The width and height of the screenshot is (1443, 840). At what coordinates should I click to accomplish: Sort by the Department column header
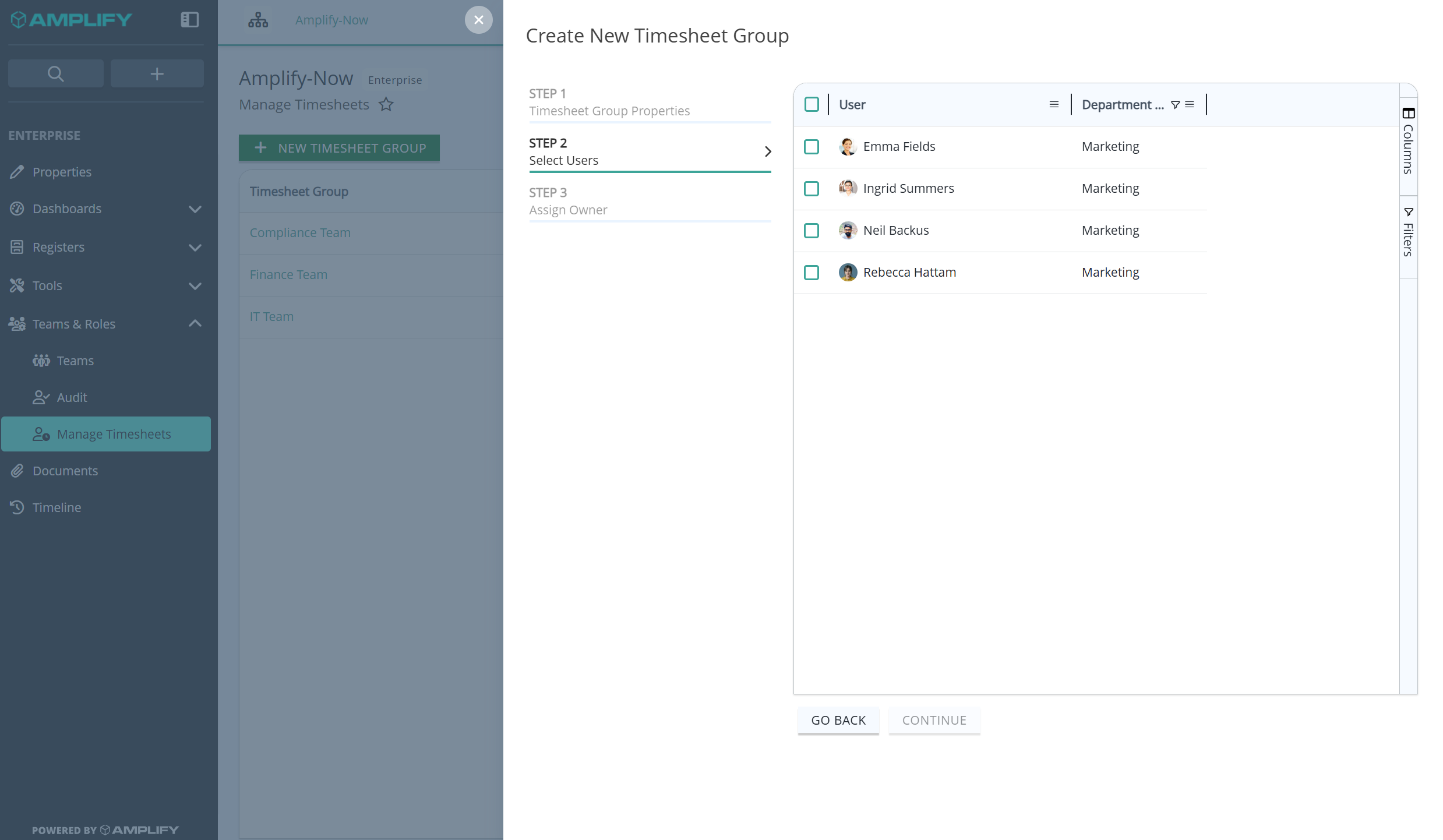tap(1123, 105)
